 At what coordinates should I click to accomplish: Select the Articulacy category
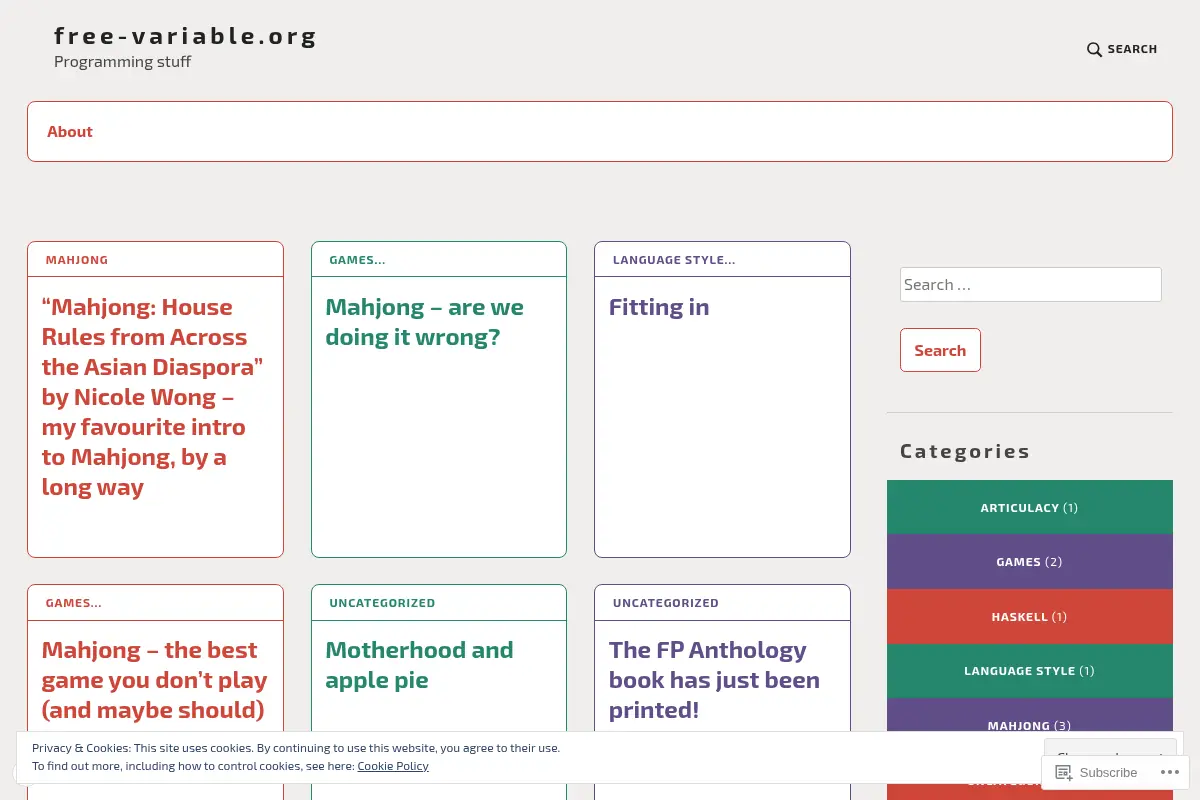pos(1030,507)
